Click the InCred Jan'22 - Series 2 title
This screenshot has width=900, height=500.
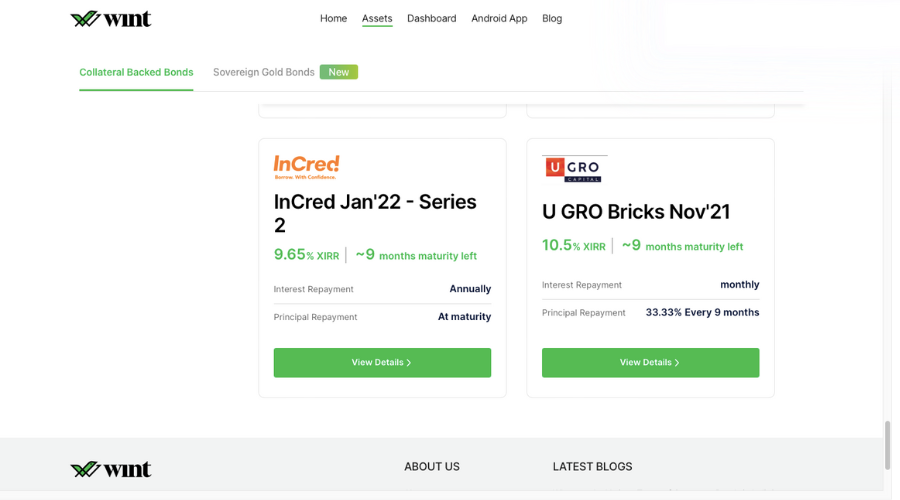375,214
